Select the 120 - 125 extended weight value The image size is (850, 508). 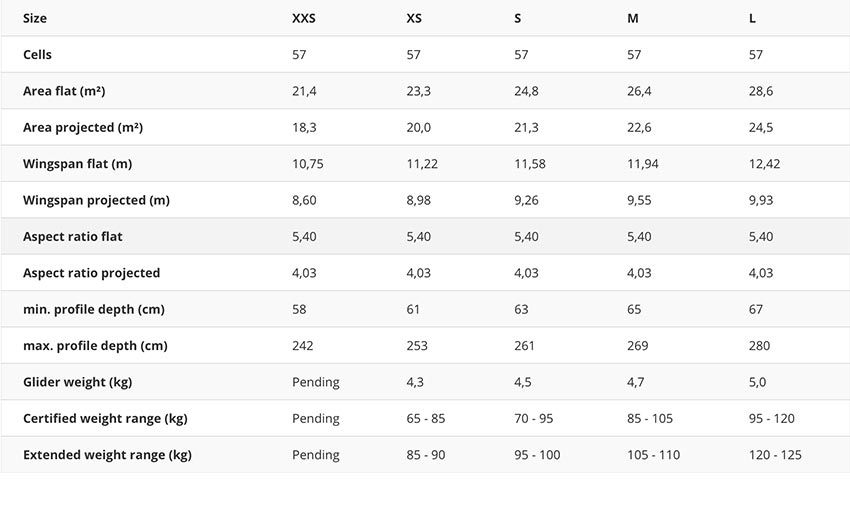tap(775, 455)
